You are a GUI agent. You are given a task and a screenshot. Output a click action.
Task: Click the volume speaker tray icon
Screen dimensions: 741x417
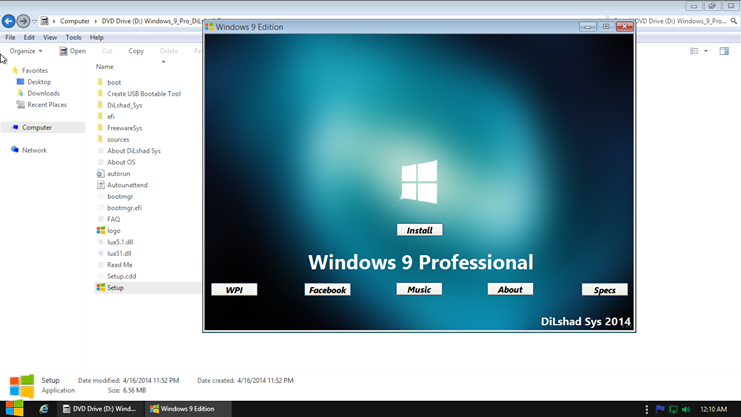686,409
